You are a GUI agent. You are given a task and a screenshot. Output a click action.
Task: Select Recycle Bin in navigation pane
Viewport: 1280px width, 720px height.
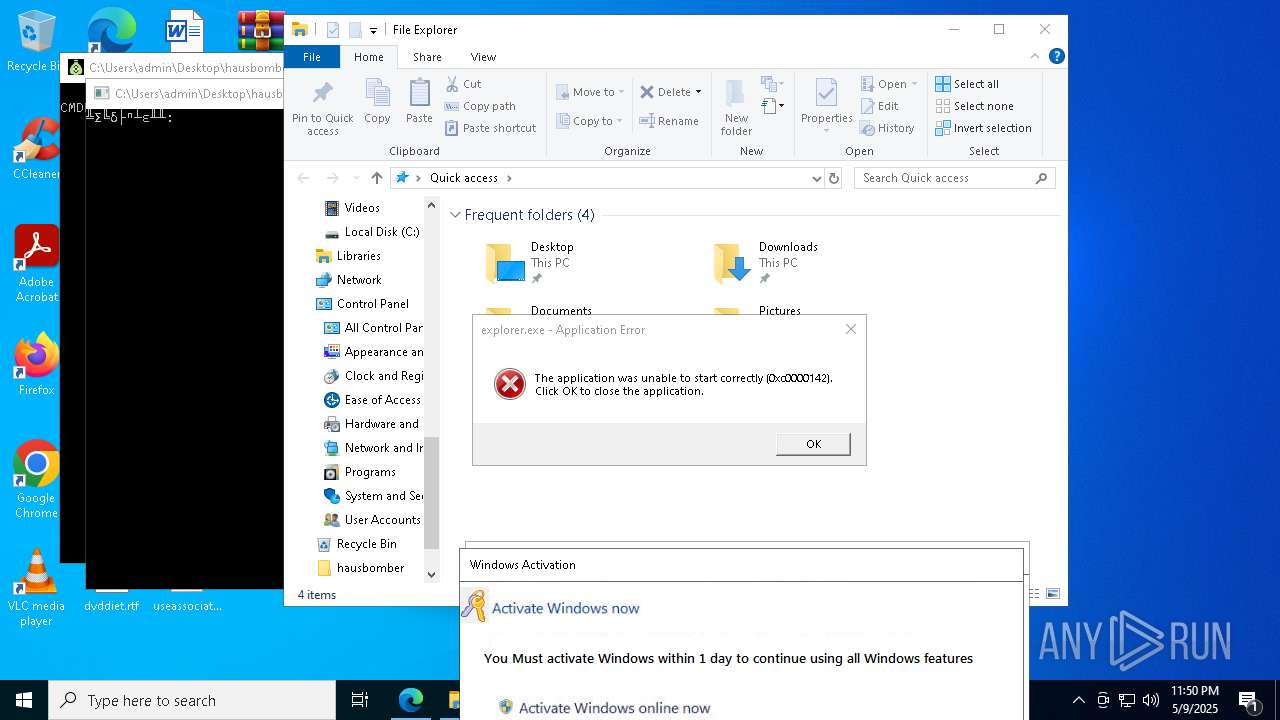click(x=356, y=544)
